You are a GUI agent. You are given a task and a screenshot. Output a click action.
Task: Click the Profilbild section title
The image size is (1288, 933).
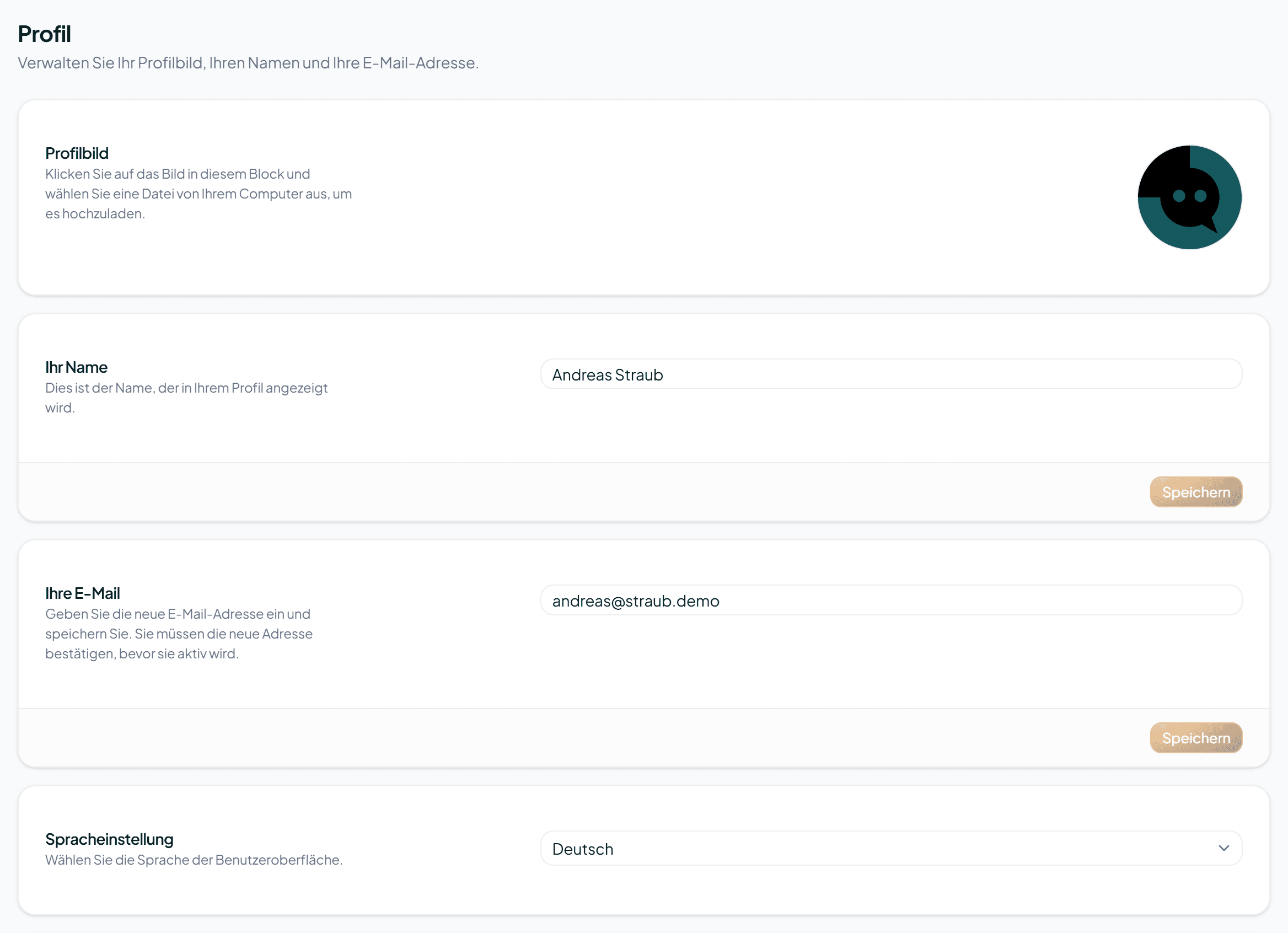pos(77,153)
